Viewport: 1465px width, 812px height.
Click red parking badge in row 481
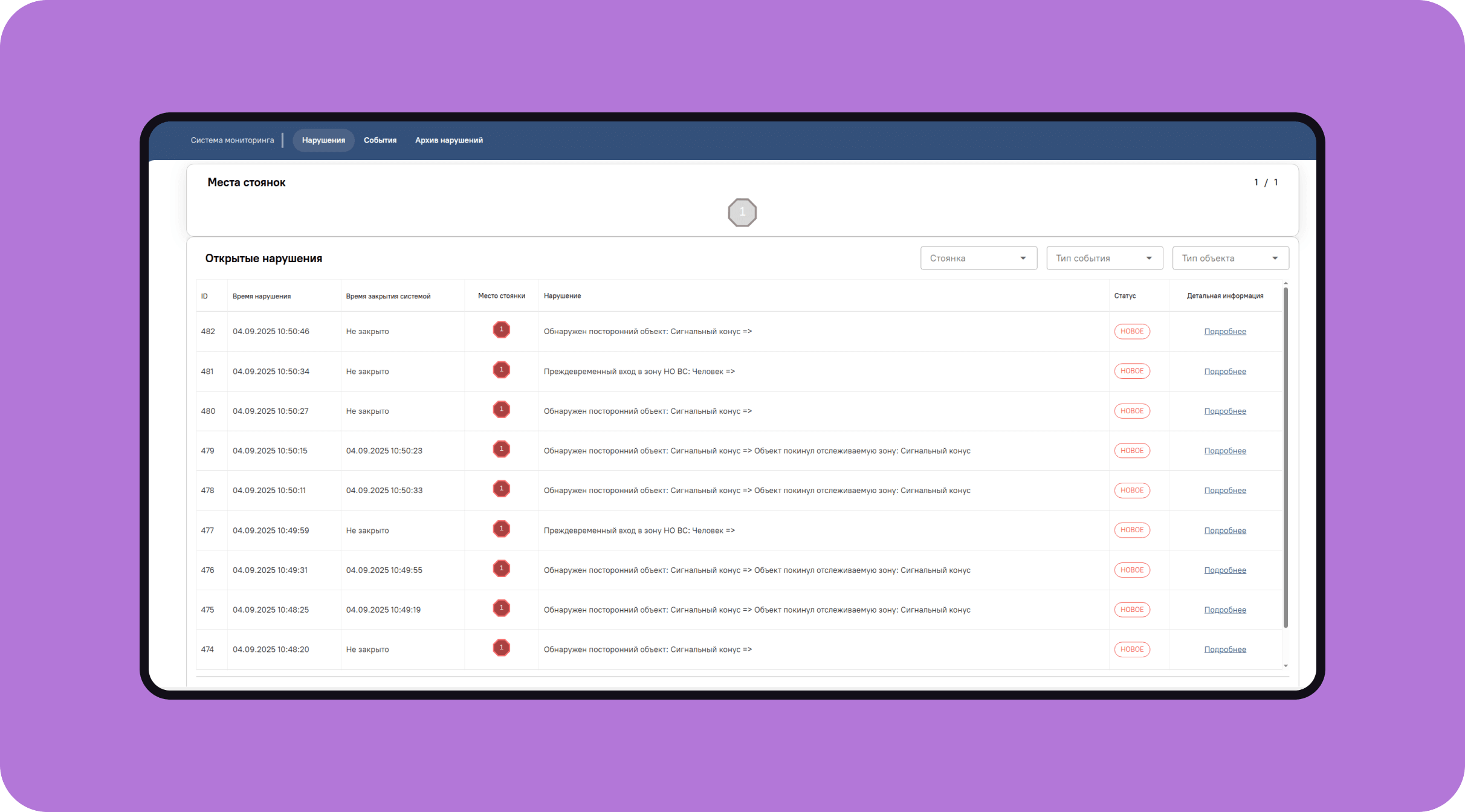(x=501, y=370)
